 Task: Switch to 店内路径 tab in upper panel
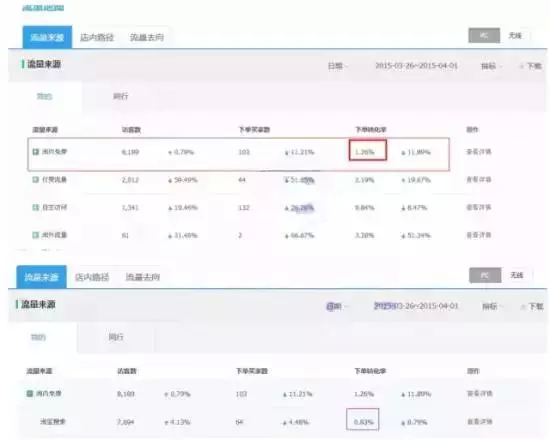click(97, 37)
